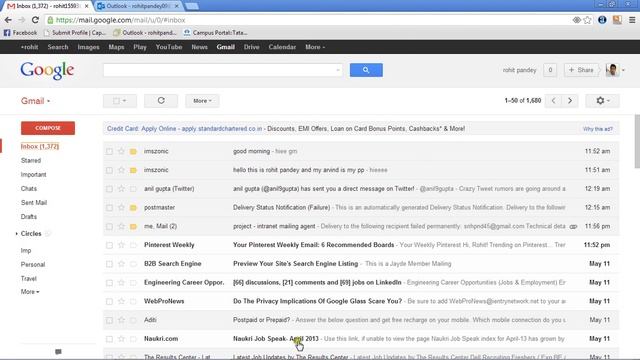Open the rohit pandey profile picture
Image resolution: width=640 pixels, height=360 pixels.
612,70
